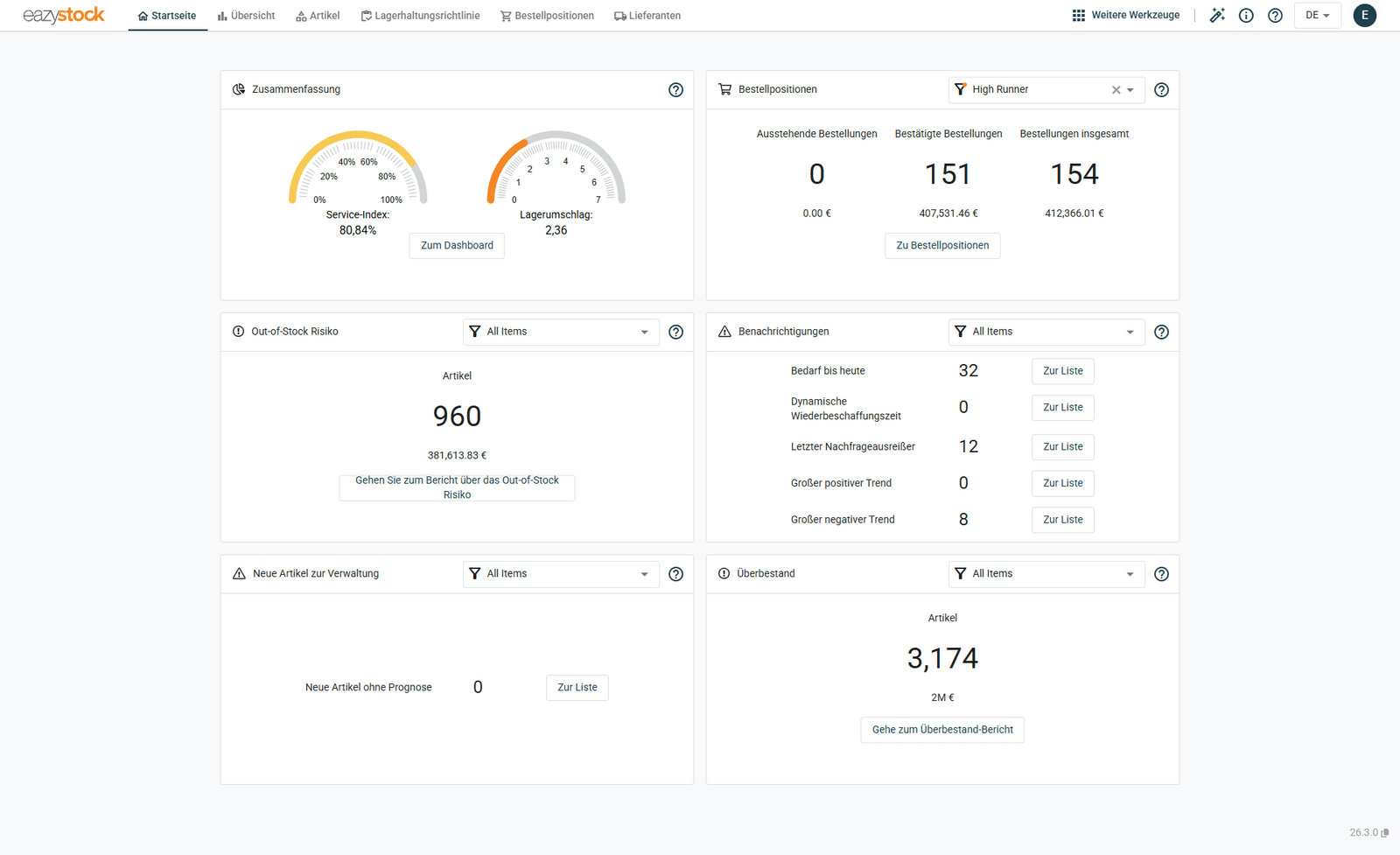The height and width of the screenshot is (855, 1400).
Task: Open the Out-of-Stock Risiko report
Action: coord(457,487)
